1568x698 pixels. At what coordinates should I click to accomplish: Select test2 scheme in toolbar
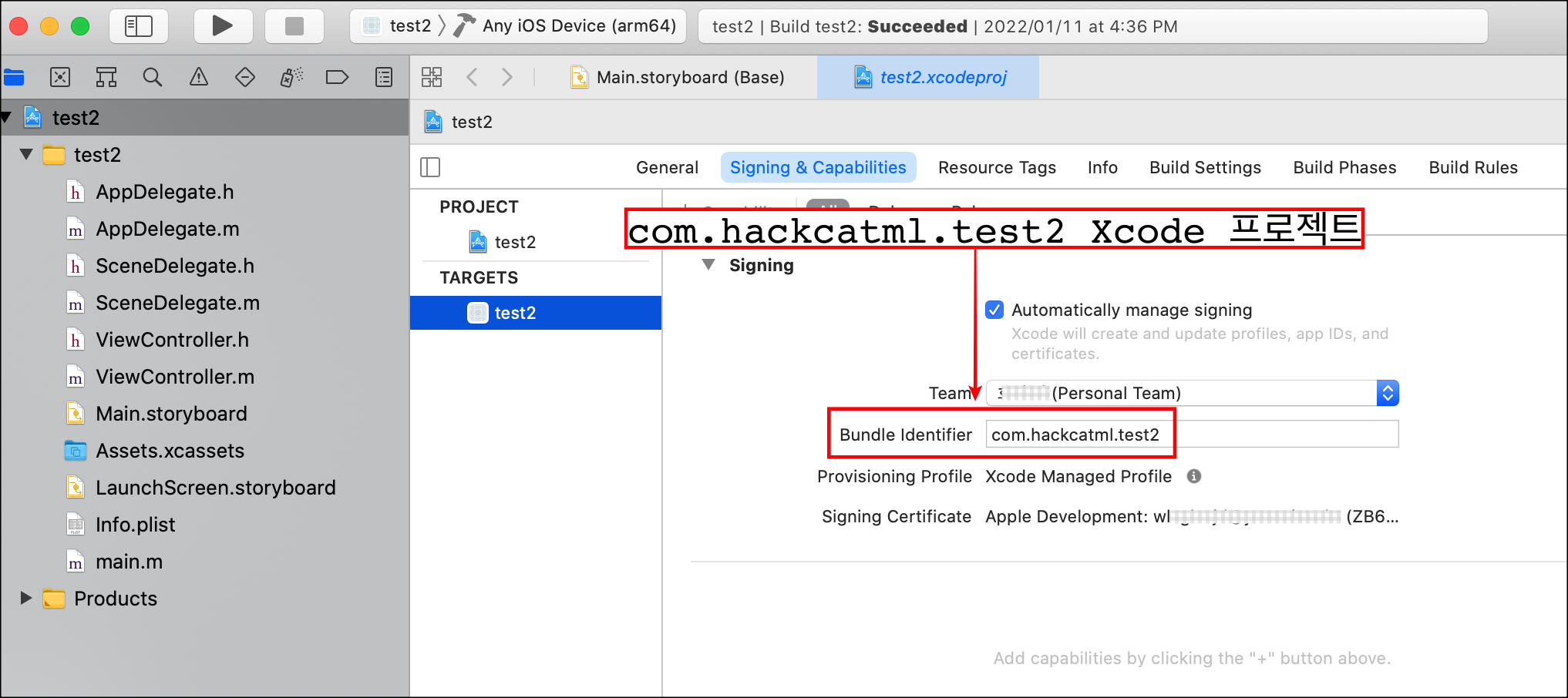(397, 26)
